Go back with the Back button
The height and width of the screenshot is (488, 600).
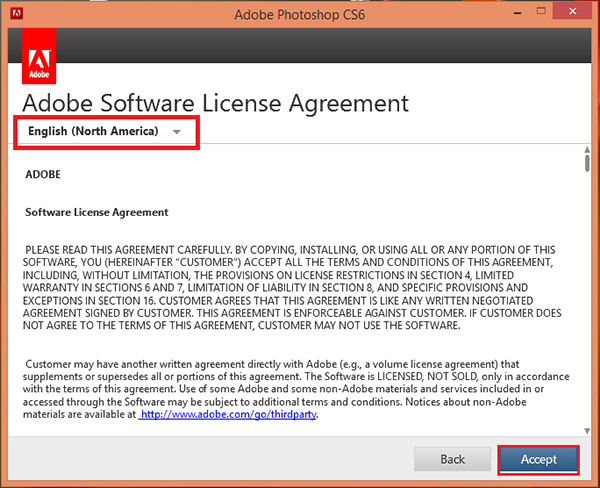coord(453,459)
